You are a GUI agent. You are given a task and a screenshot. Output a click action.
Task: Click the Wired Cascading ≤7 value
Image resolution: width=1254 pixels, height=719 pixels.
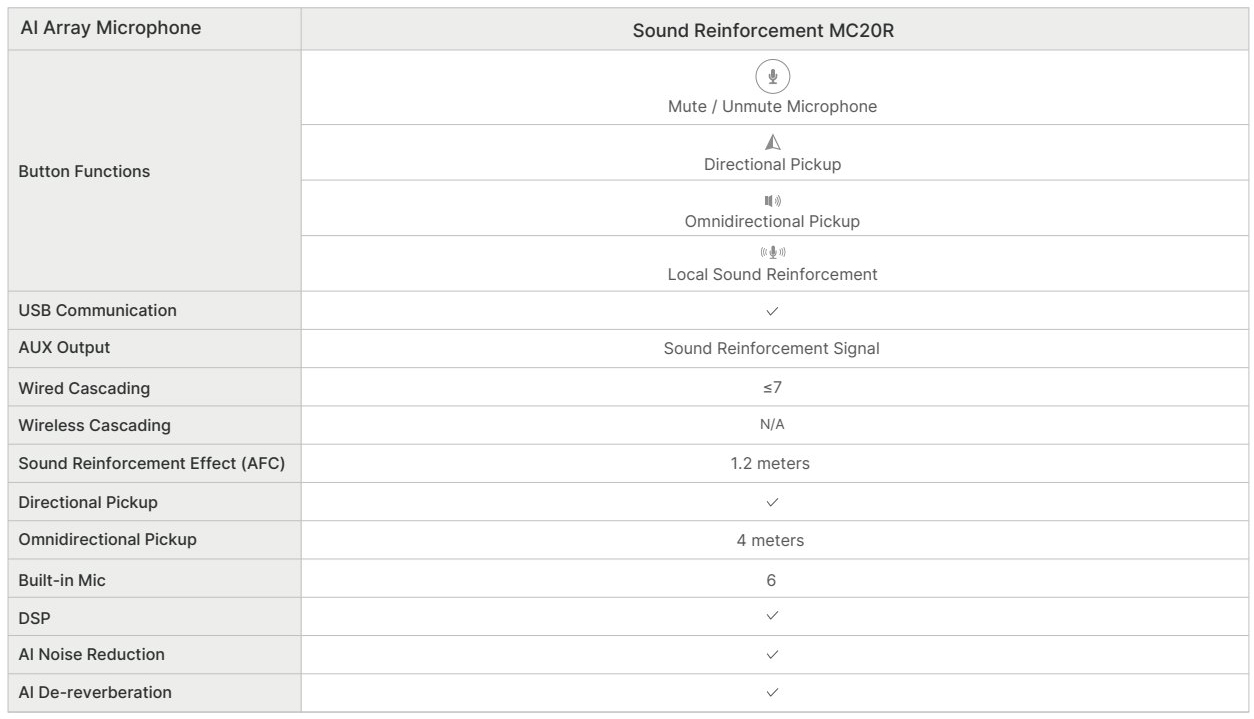pyautogui.click(x=772, y=387)
